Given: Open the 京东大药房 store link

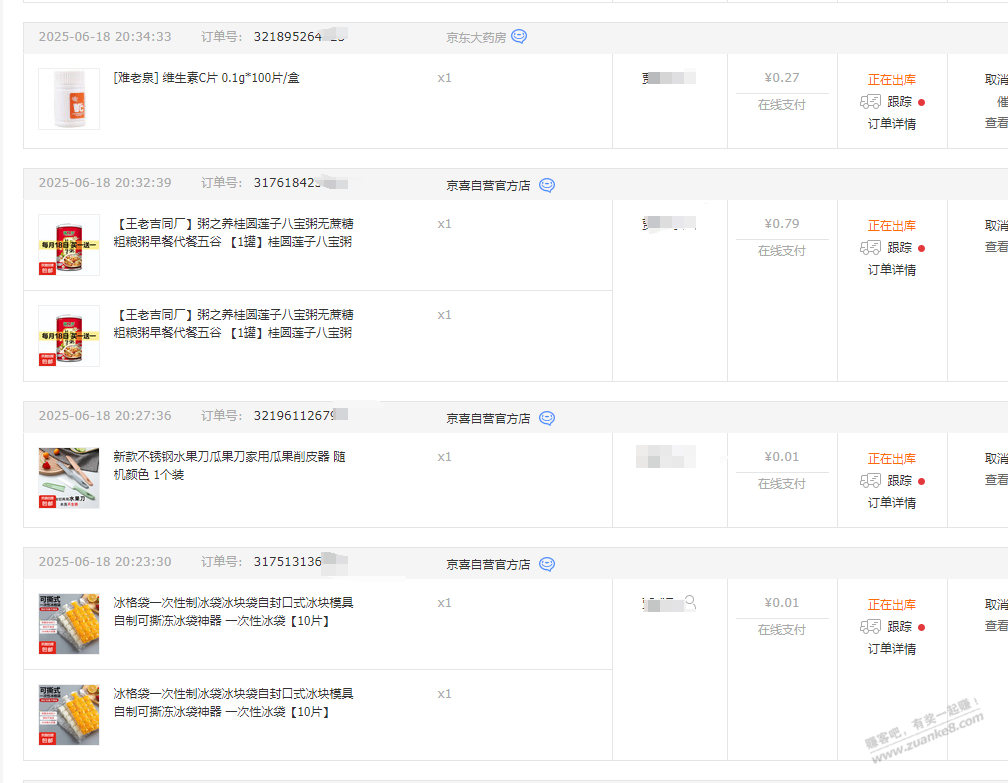Looking at the screenshot, I should [476, 37].
